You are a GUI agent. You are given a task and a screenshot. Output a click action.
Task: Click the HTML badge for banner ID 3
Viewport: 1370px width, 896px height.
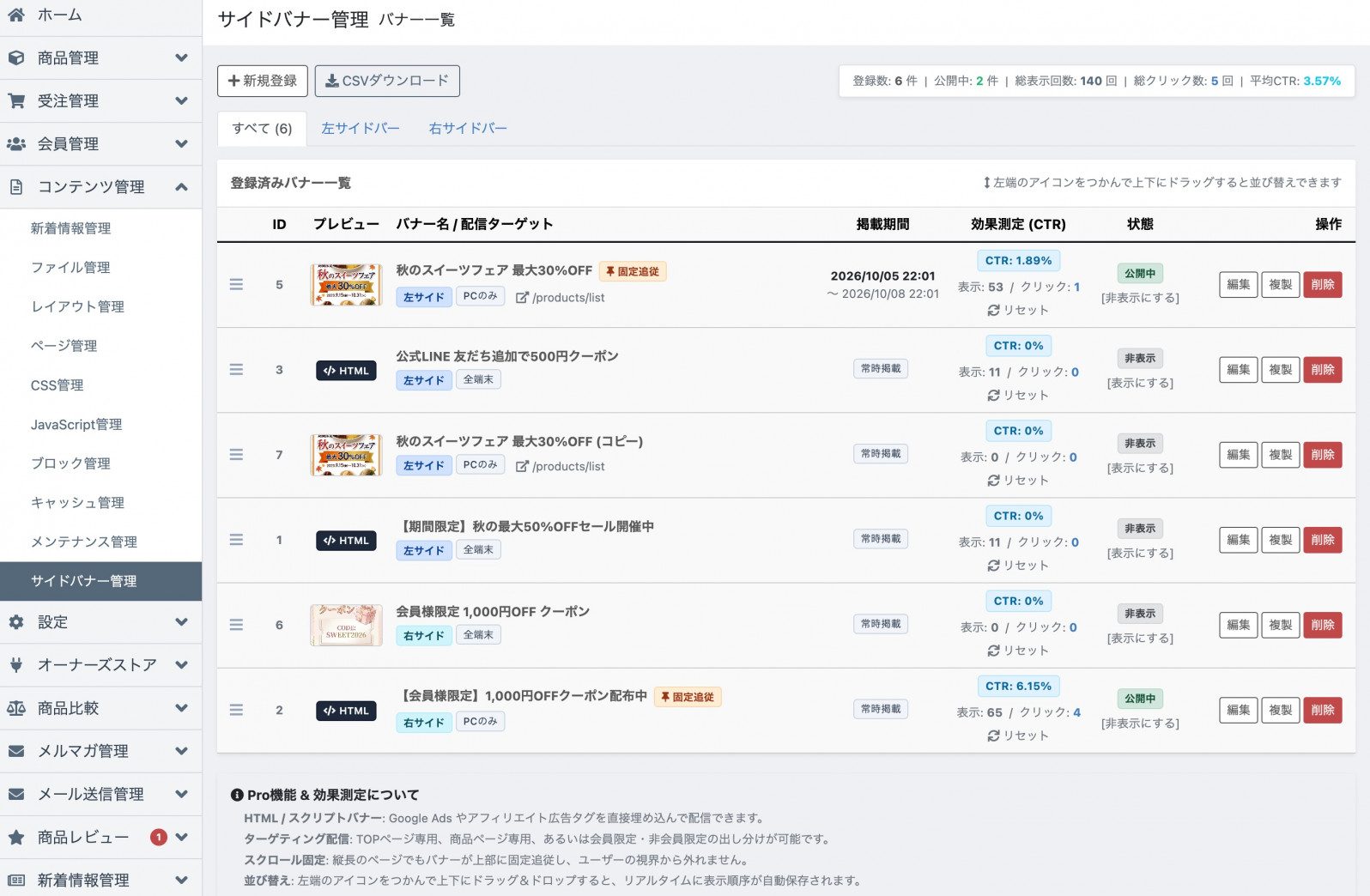(346, 371)
